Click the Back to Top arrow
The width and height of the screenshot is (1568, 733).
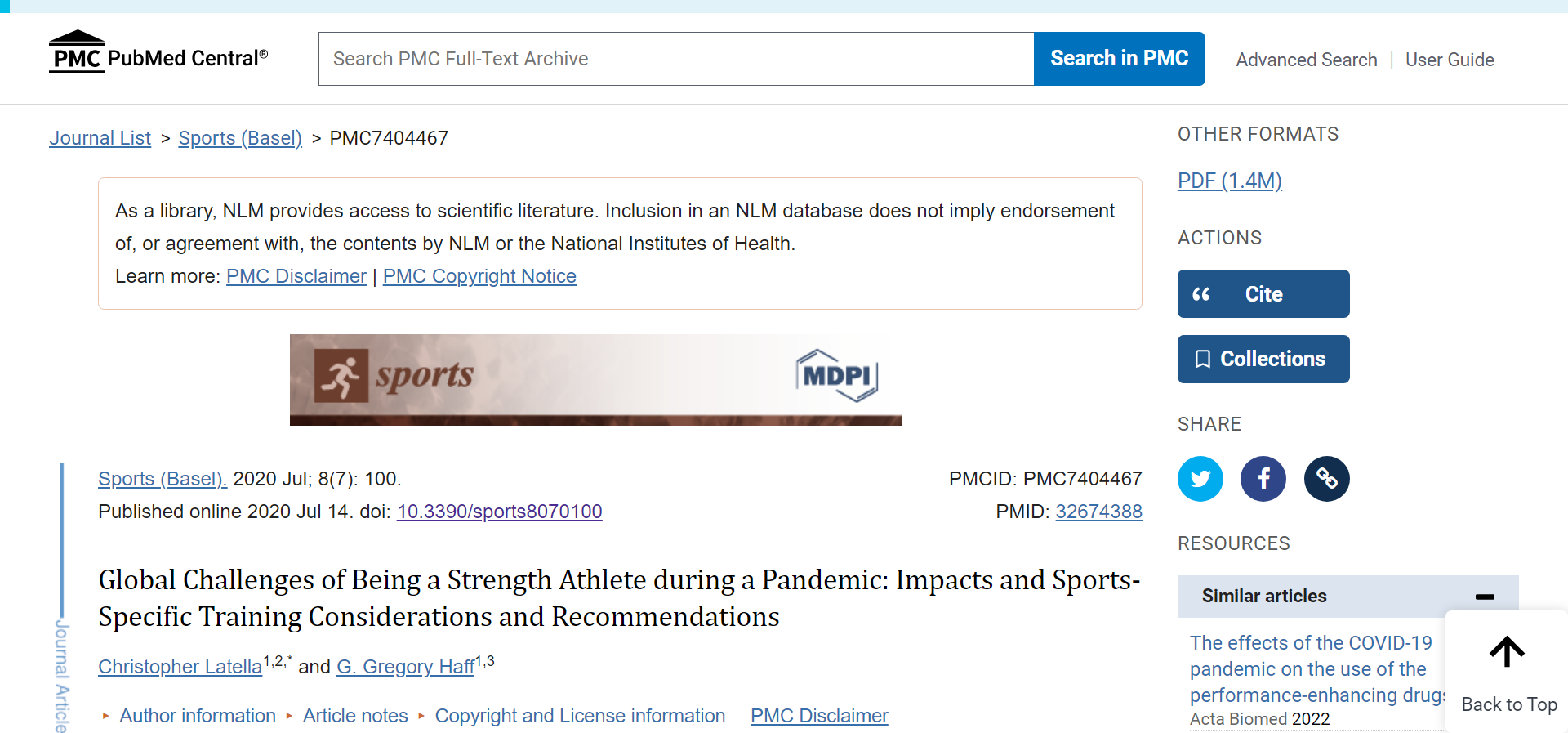[x=1507, y=654]
